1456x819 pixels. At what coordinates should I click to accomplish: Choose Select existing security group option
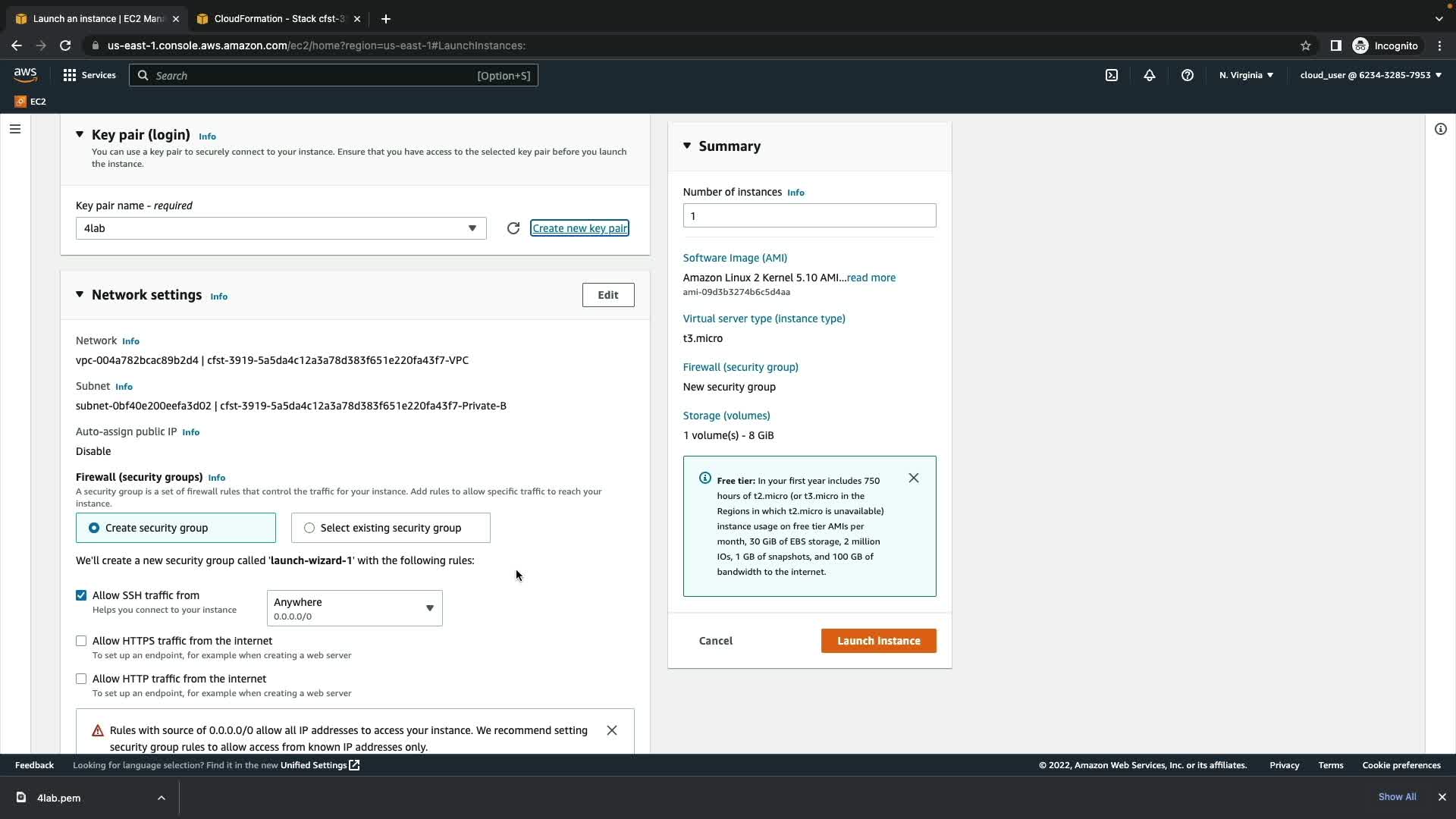click(x=309, y=528)
